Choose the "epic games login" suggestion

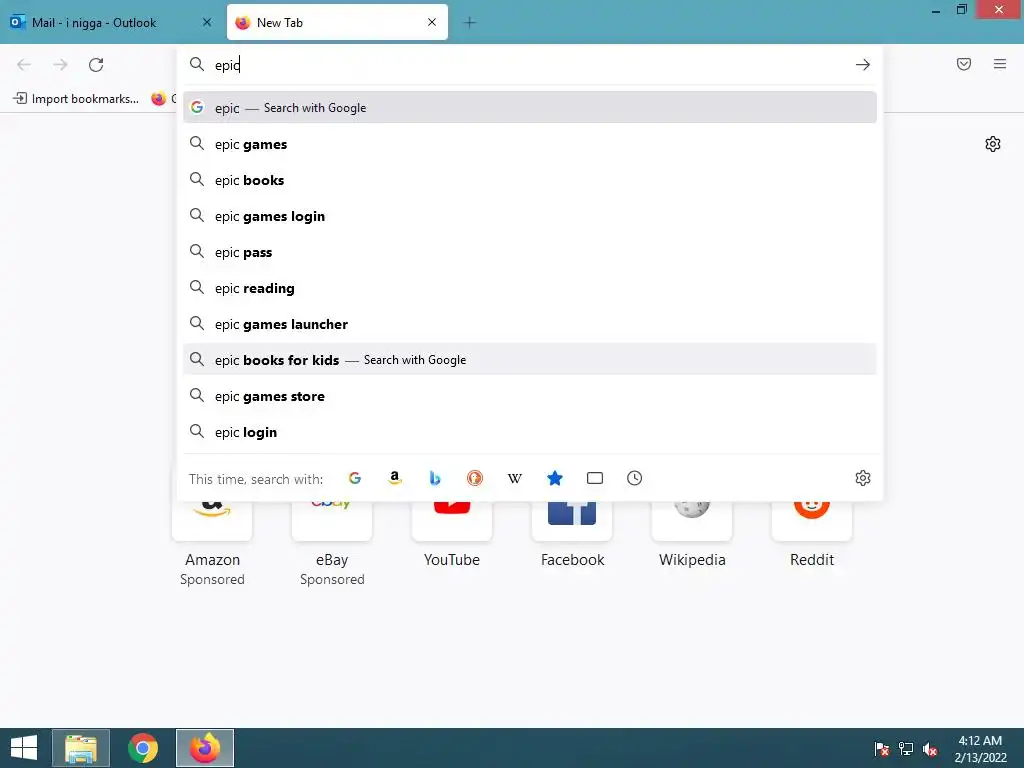point(530,216)
